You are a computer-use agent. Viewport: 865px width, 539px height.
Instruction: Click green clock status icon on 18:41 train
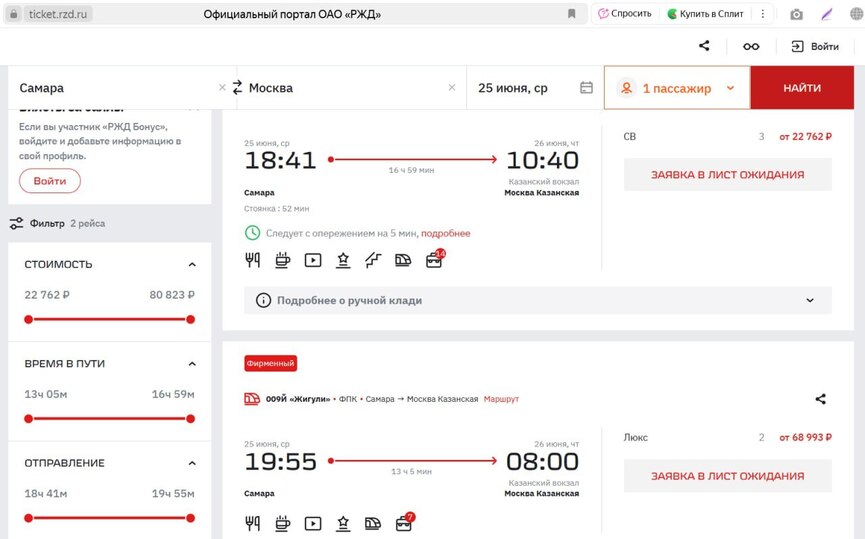point(252,233)
